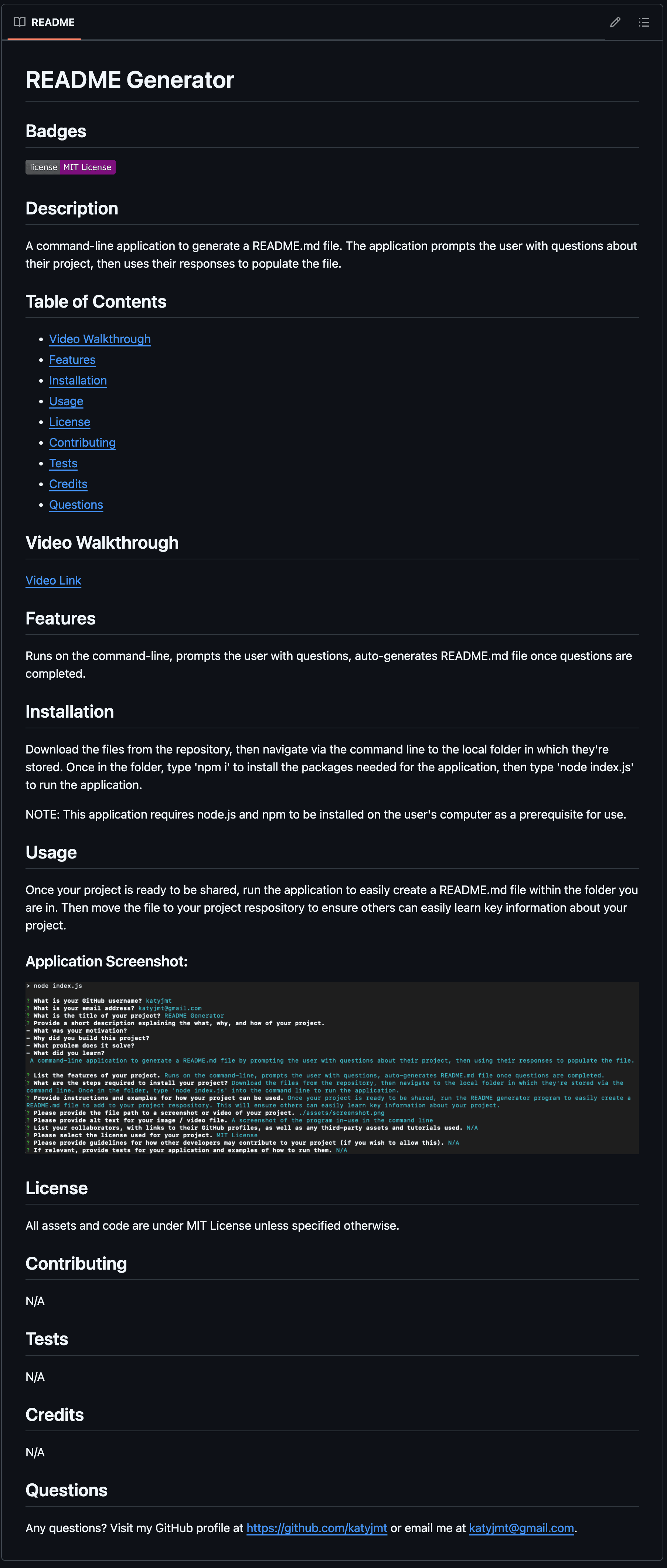667x1568 pixels.
Task: Click the license label on the badge
Action: point(42,167)
